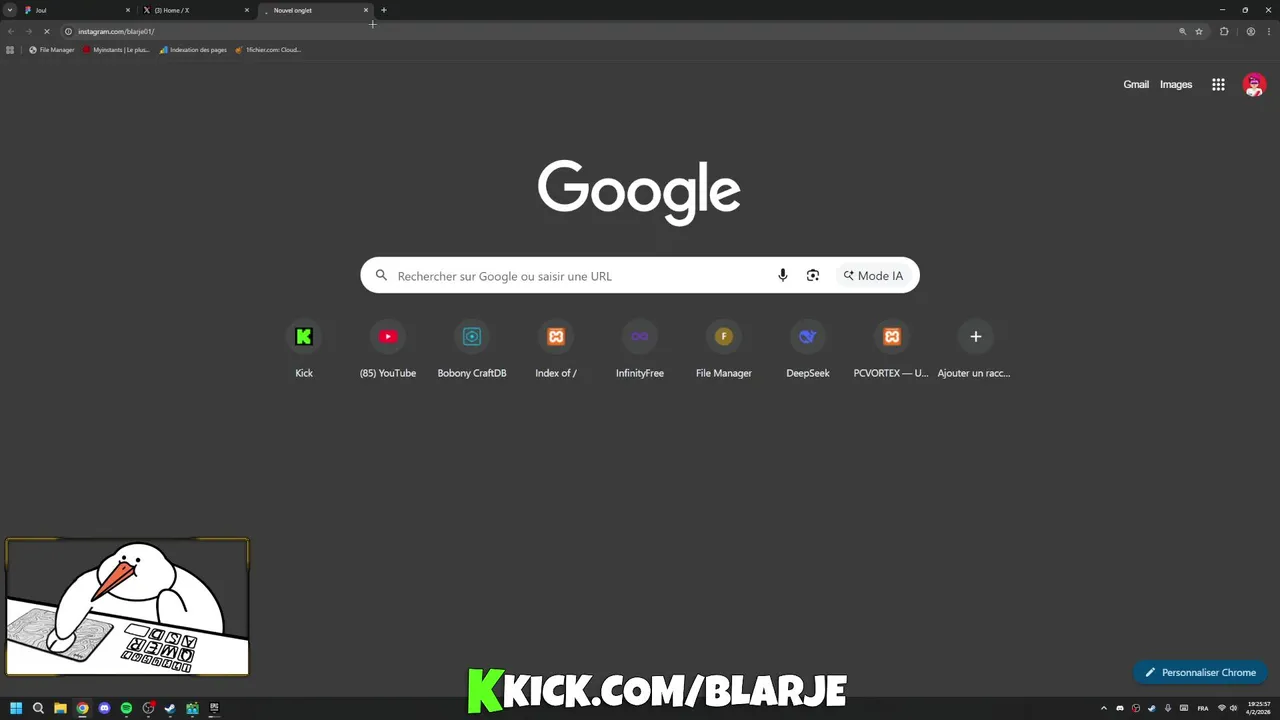1280x720 pixels.
Task: Expand the tab search dropdown arrow
Action: 10,10
